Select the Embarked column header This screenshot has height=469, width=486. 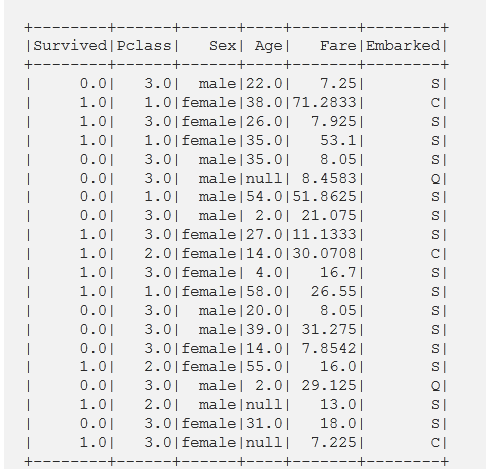[x=403, y=46]
